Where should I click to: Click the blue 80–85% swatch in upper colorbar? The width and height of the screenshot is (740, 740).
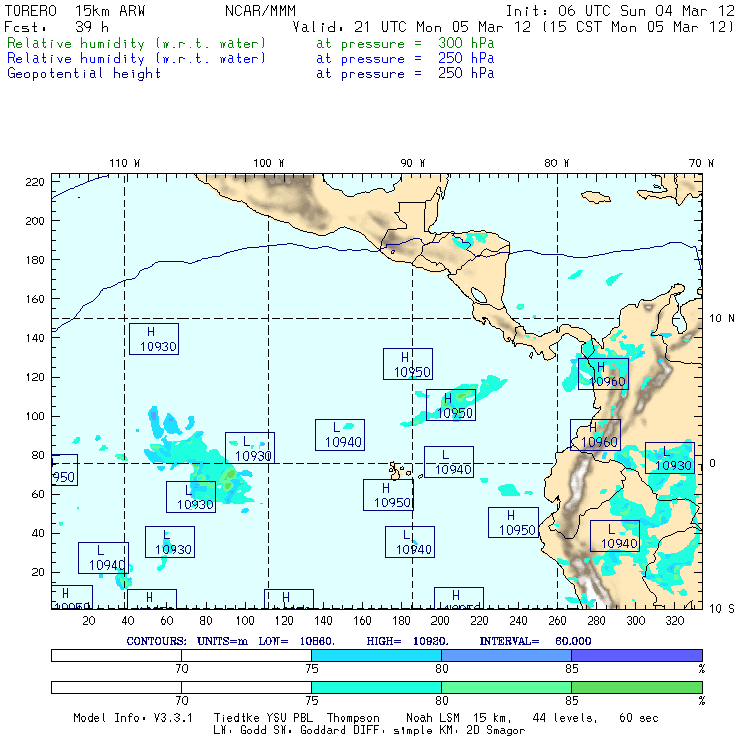pos(506,655)
